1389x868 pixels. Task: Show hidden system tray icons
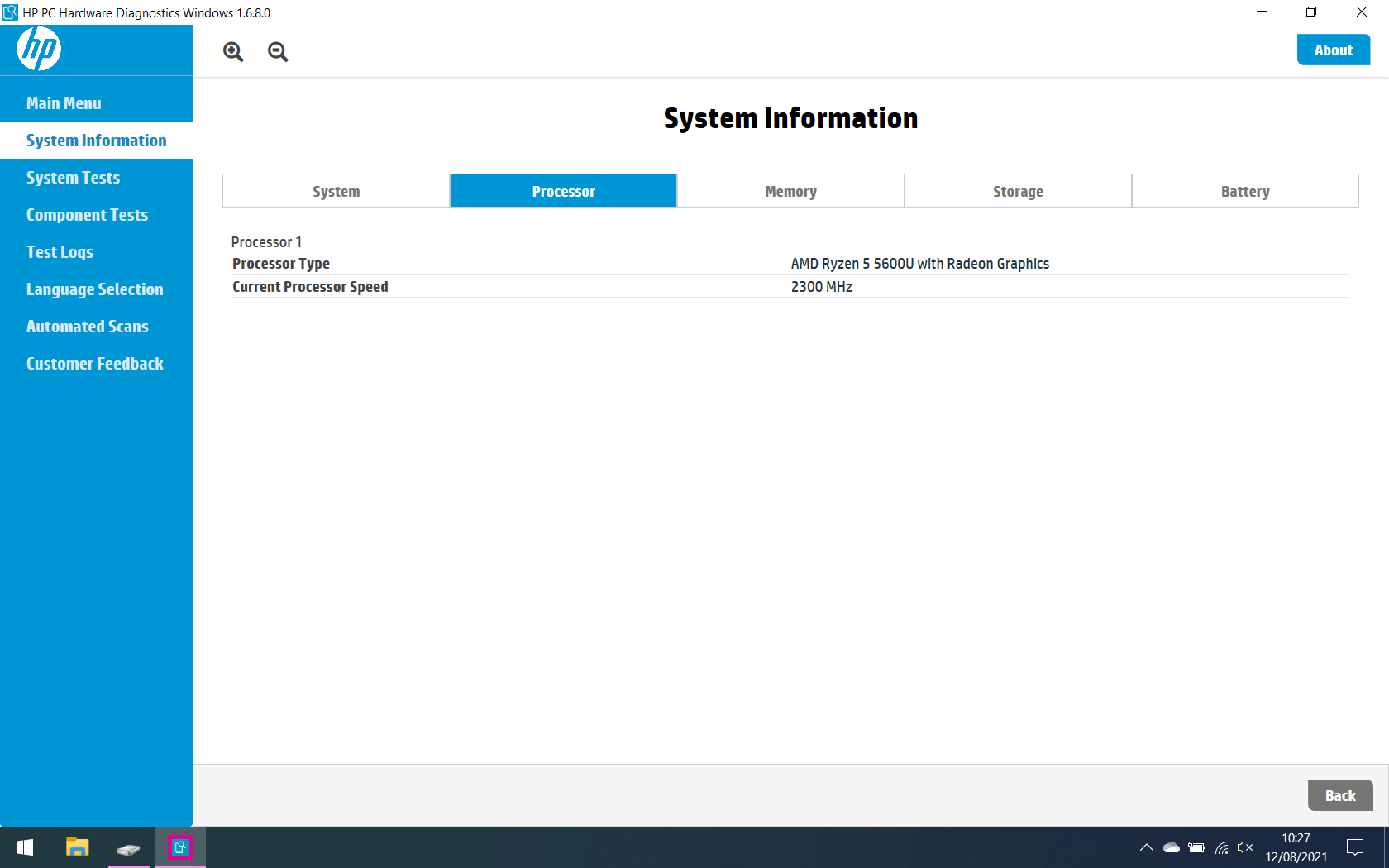click(1146, 847)
